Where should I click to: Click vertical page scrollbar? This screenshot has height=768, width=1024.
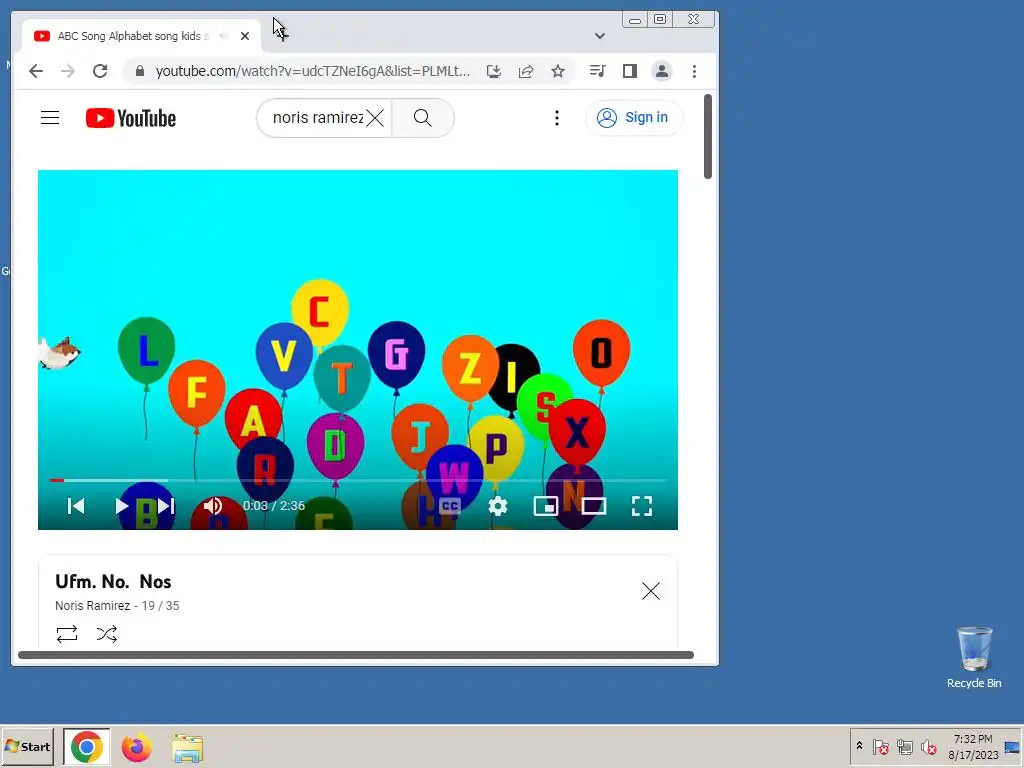(708, 136)
